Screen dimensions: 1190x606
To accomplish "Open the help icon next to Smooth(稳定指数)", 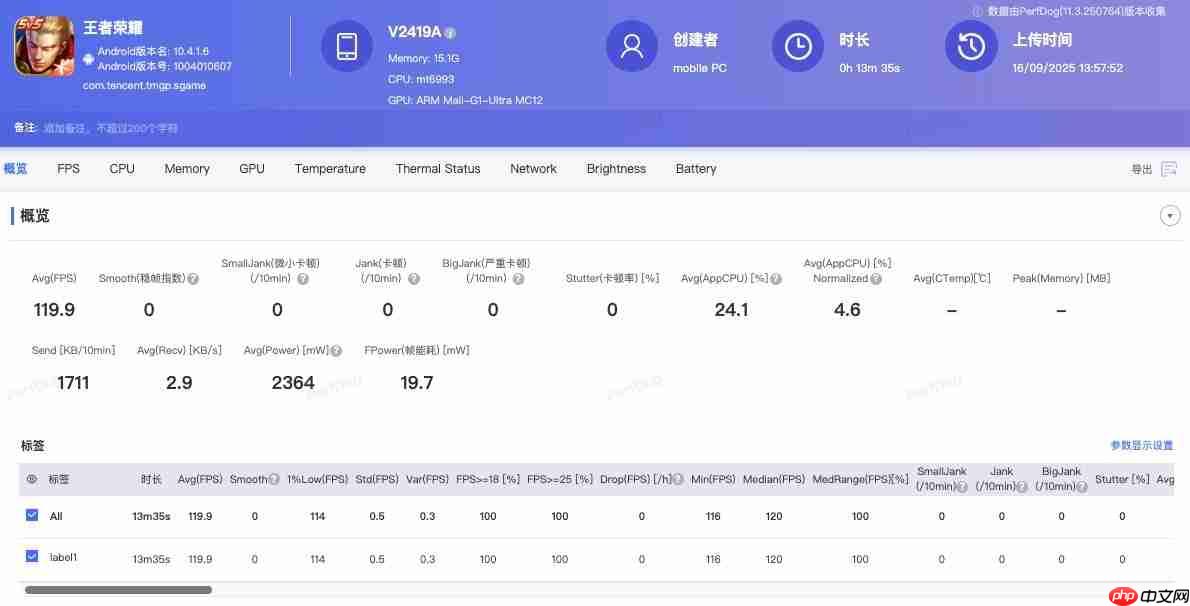I will (191, 278).
